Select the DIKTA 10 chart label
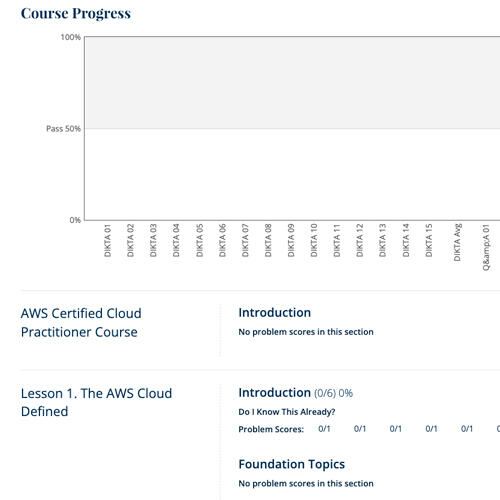Screen dimensions: 500x500 (314, 240)
